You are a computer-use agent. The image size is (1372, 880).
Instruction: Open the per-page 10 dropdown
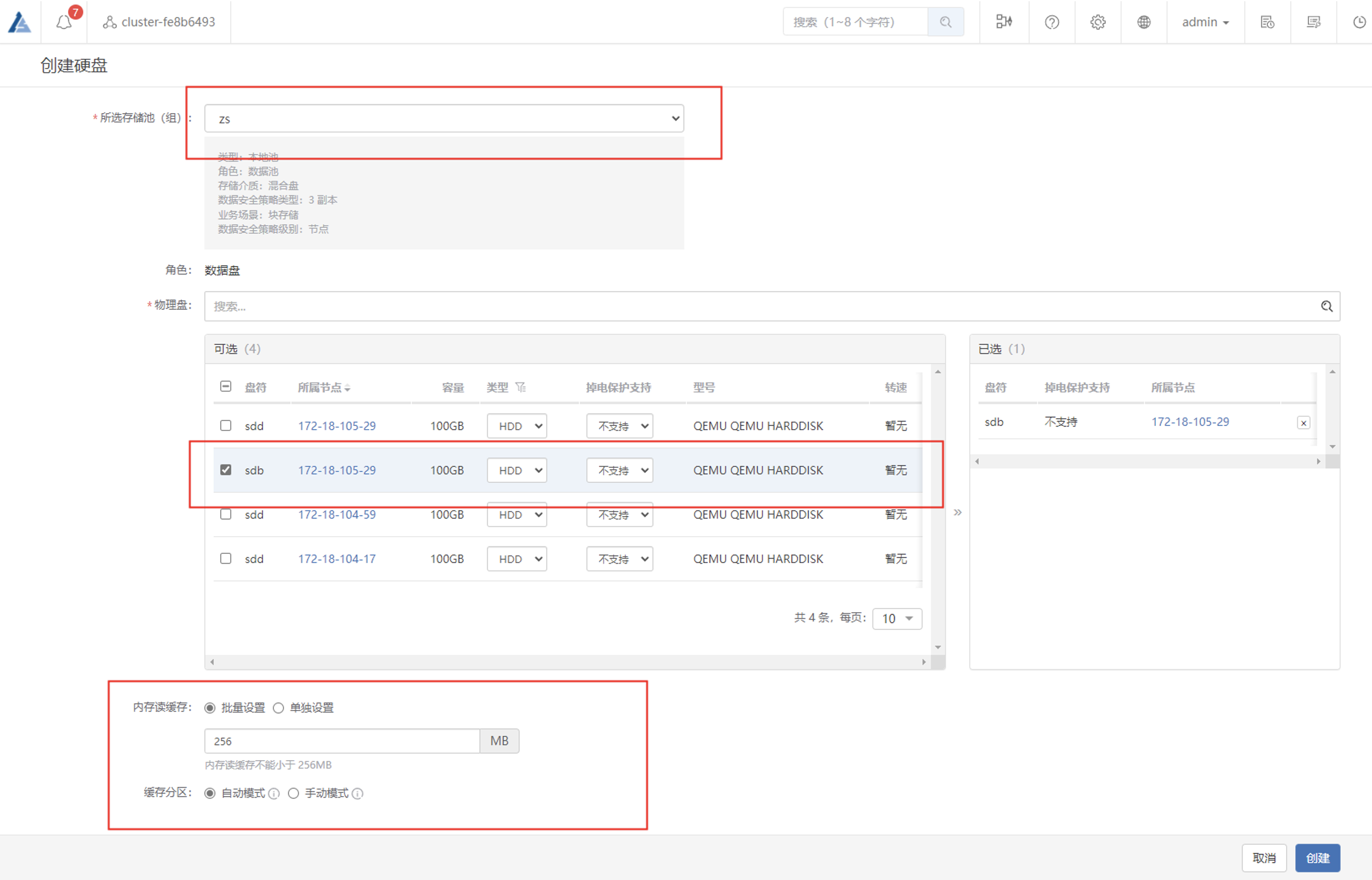[897, 618]
